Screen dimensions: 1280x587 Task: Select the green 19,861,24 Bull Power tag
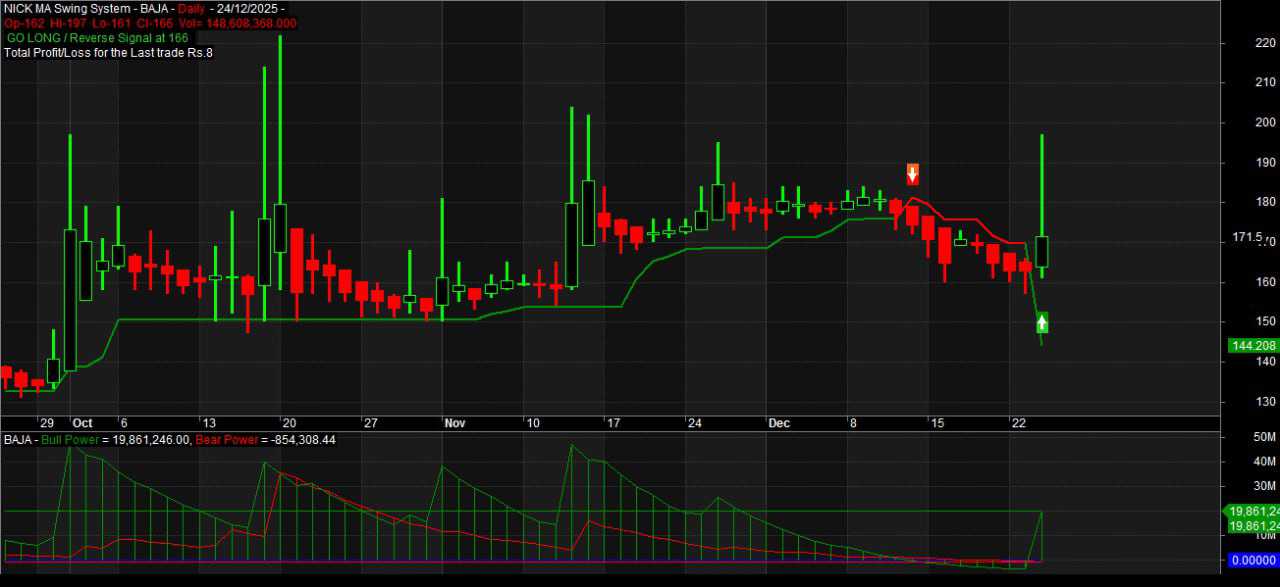click(1254, 511)
